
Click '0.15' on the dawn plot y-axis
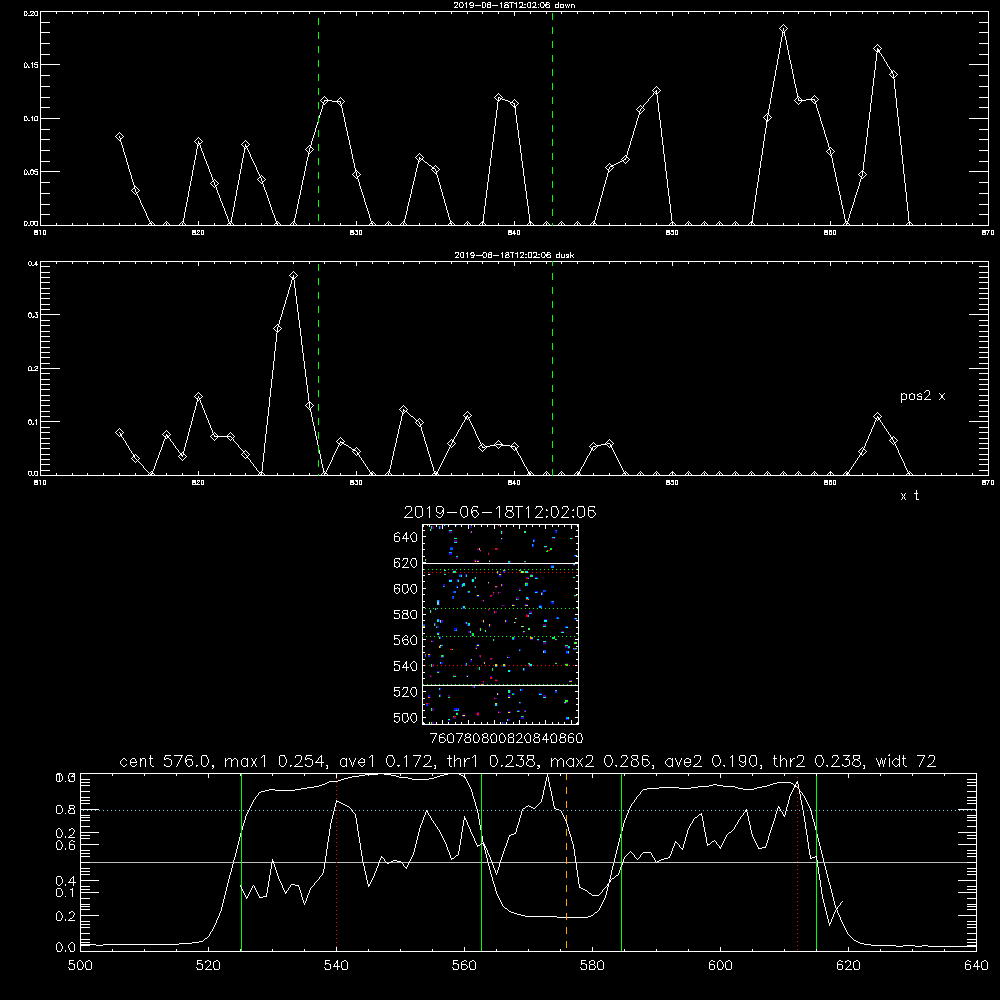pos(32,66)
